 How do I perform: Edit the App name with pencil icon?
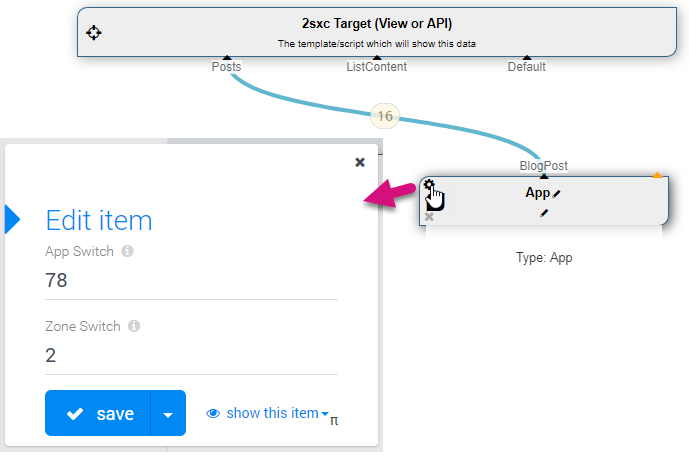(x=556, y=194)
